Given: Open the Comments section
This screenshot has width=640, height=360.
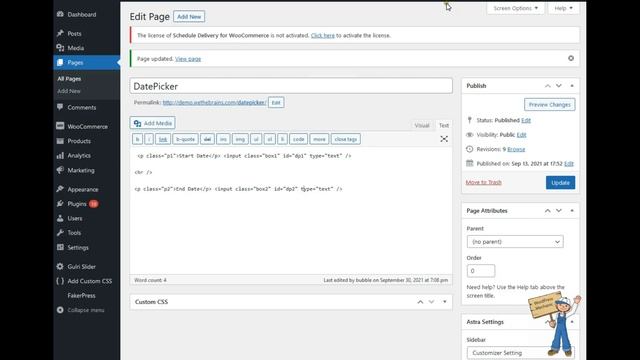Looking at the screenshot, I should [82, 107].
